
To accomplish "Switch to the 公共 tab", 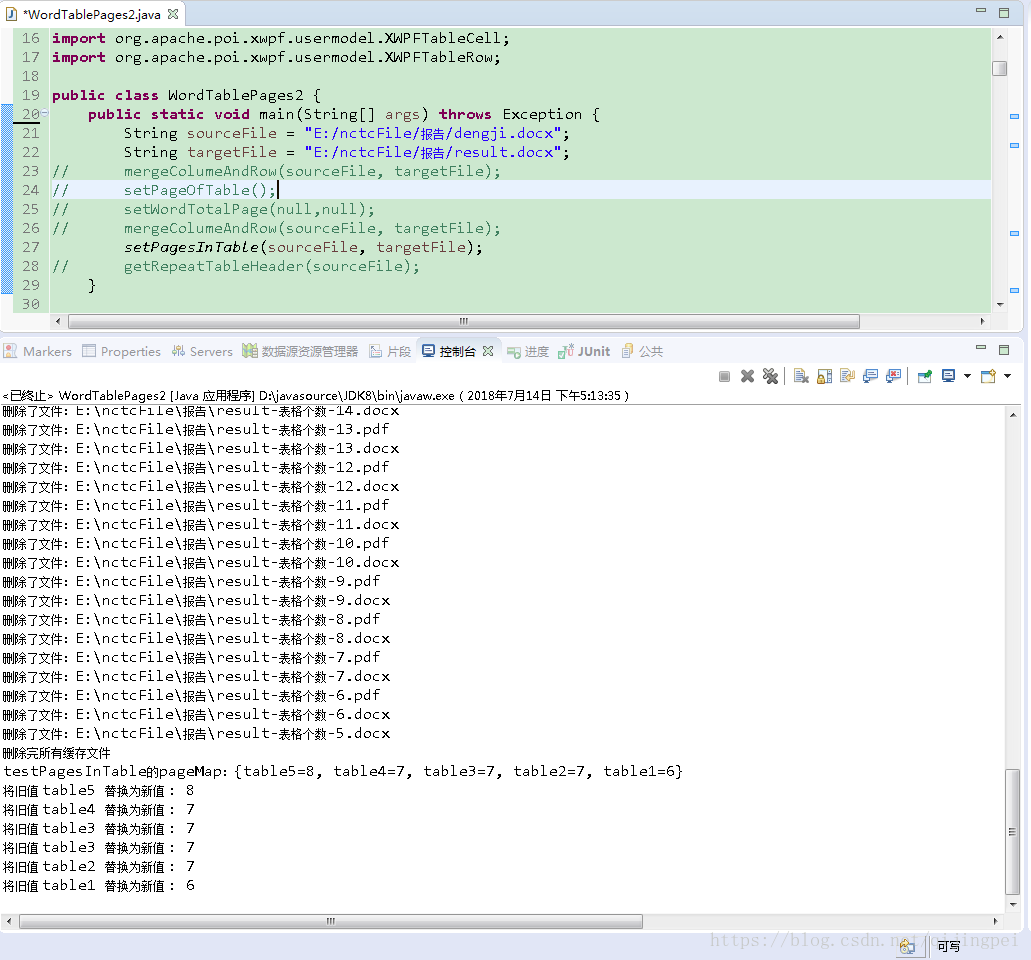I will coord(642,352).
